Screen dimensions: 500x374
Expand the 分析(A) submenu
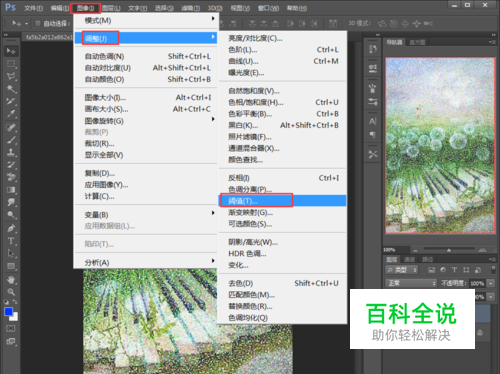tap(146, 263)
